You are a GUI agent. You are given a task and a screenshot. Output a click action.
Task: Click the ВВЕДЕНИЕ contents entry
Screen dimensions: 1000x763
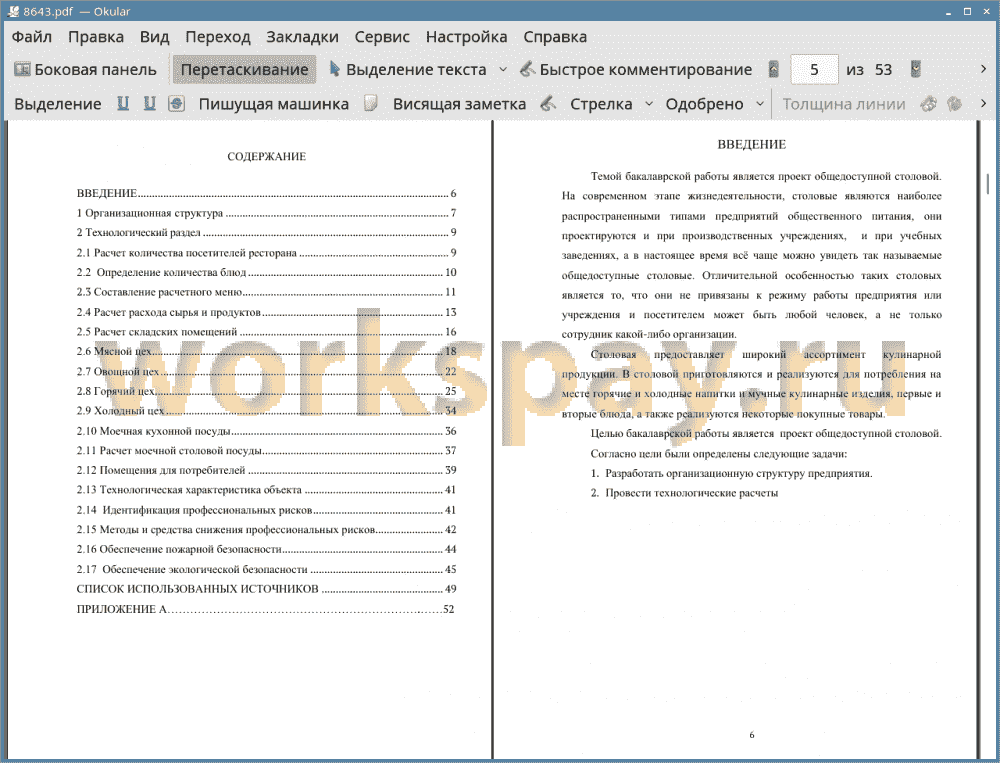(x=266, y=193)
